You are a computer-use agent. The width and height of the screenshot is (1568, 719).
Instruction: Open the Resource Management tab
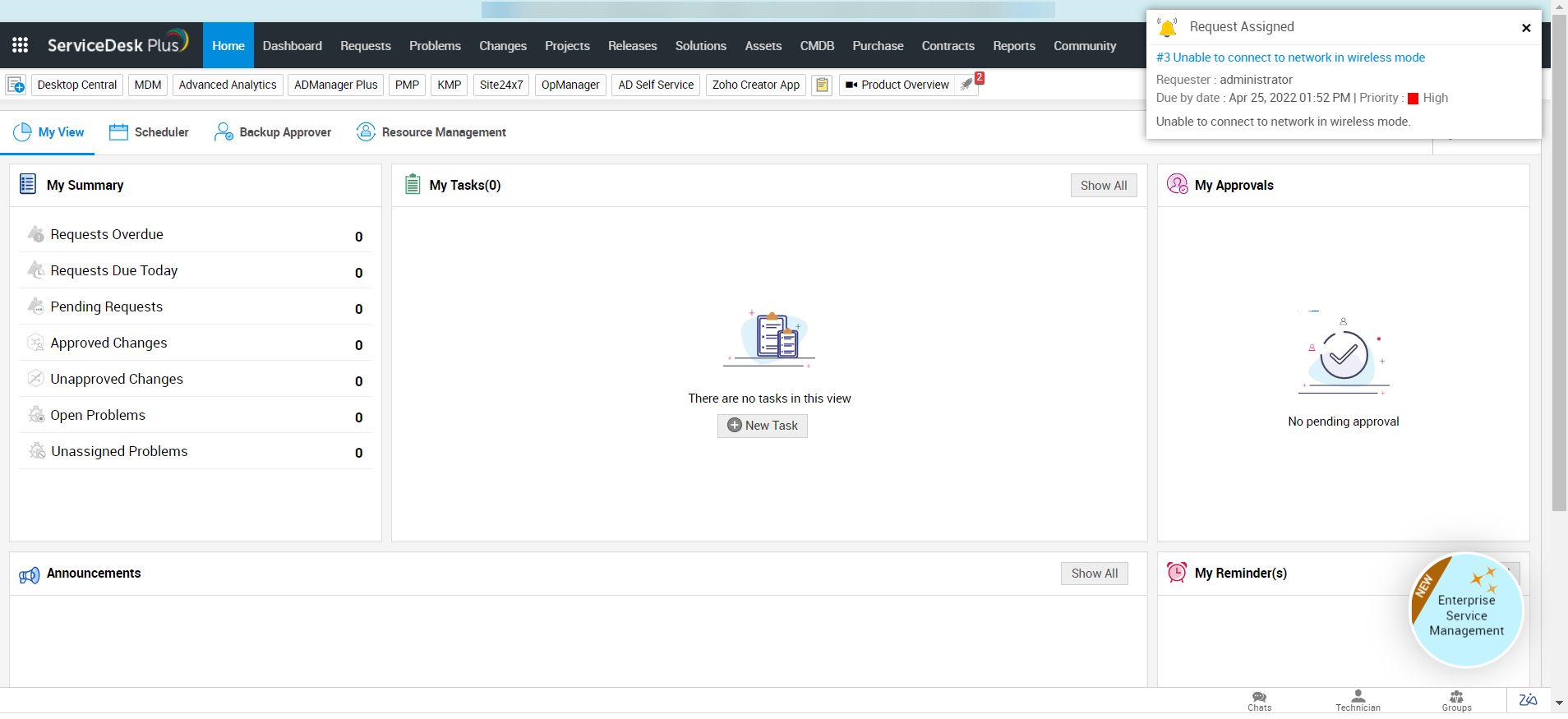click(431, 132)
